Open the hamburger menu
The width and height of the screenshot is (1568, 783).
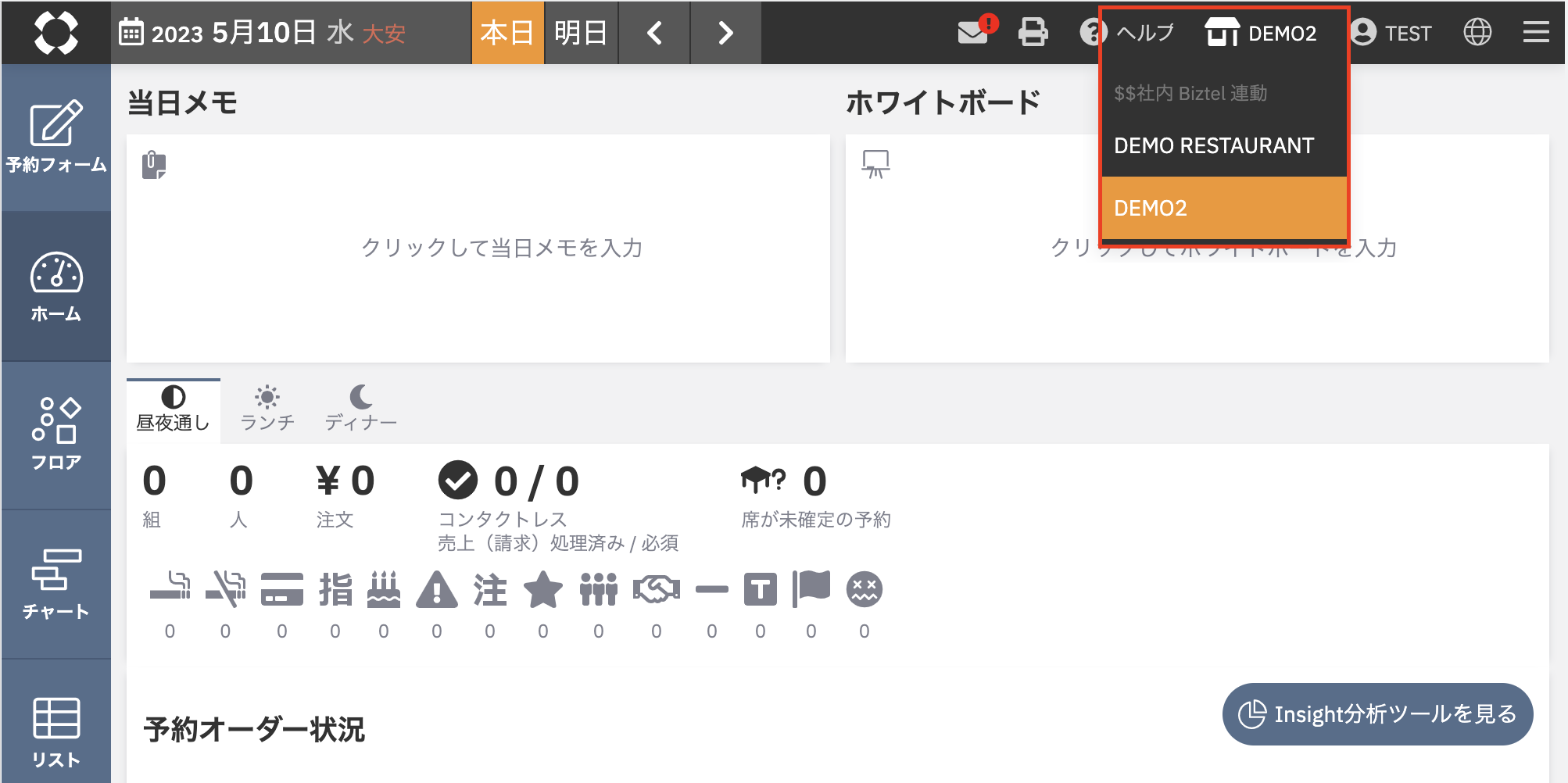pos(1535,33)
